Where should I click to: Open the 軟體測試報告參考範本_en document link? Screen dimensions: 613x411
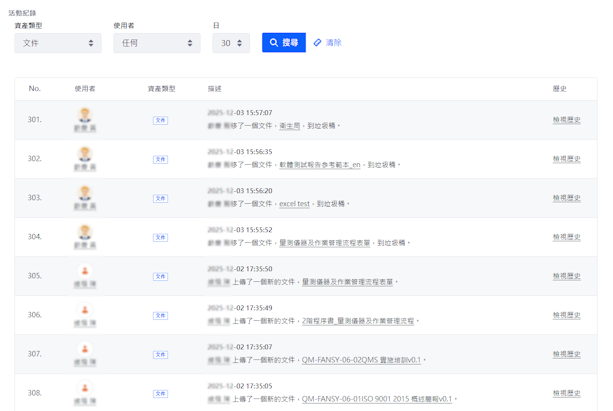click(x=320, y=165)
